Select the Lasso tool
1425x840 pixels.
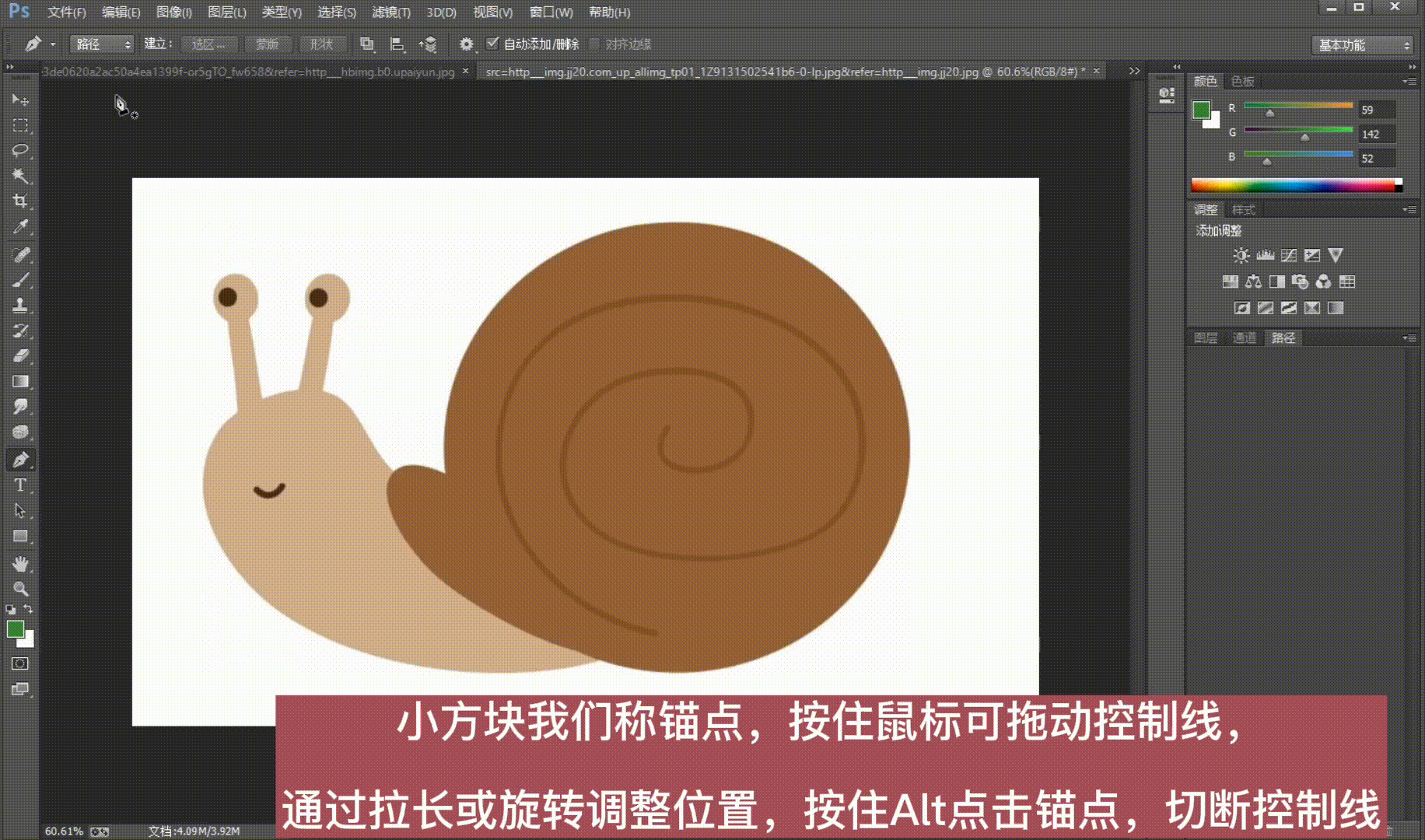(x=20, y=150)
